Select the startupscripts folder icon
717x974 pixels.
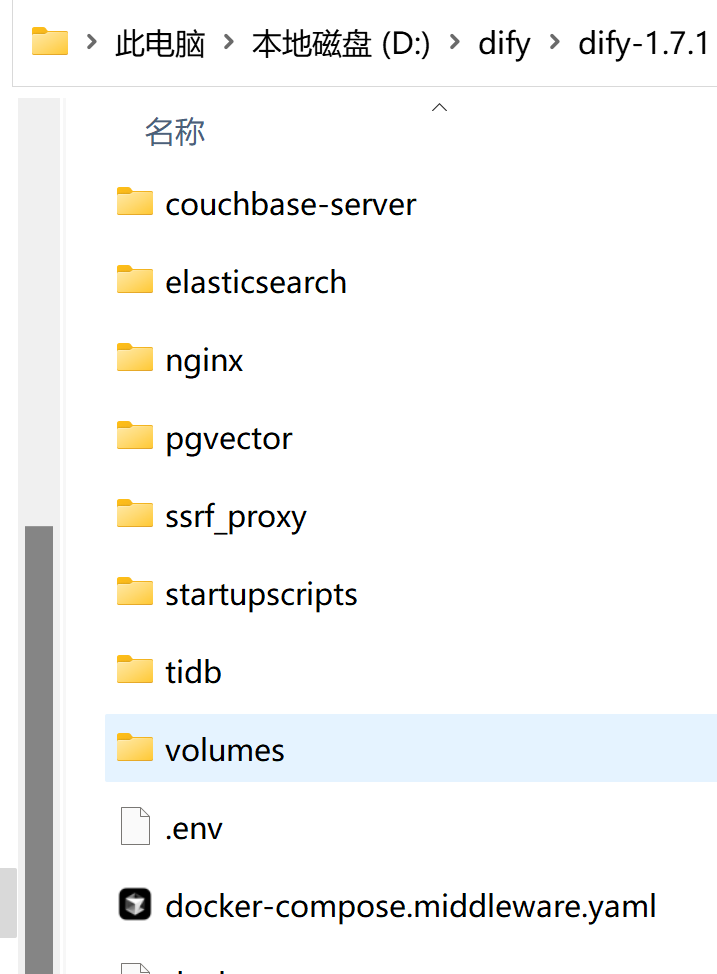coord(135,591)
